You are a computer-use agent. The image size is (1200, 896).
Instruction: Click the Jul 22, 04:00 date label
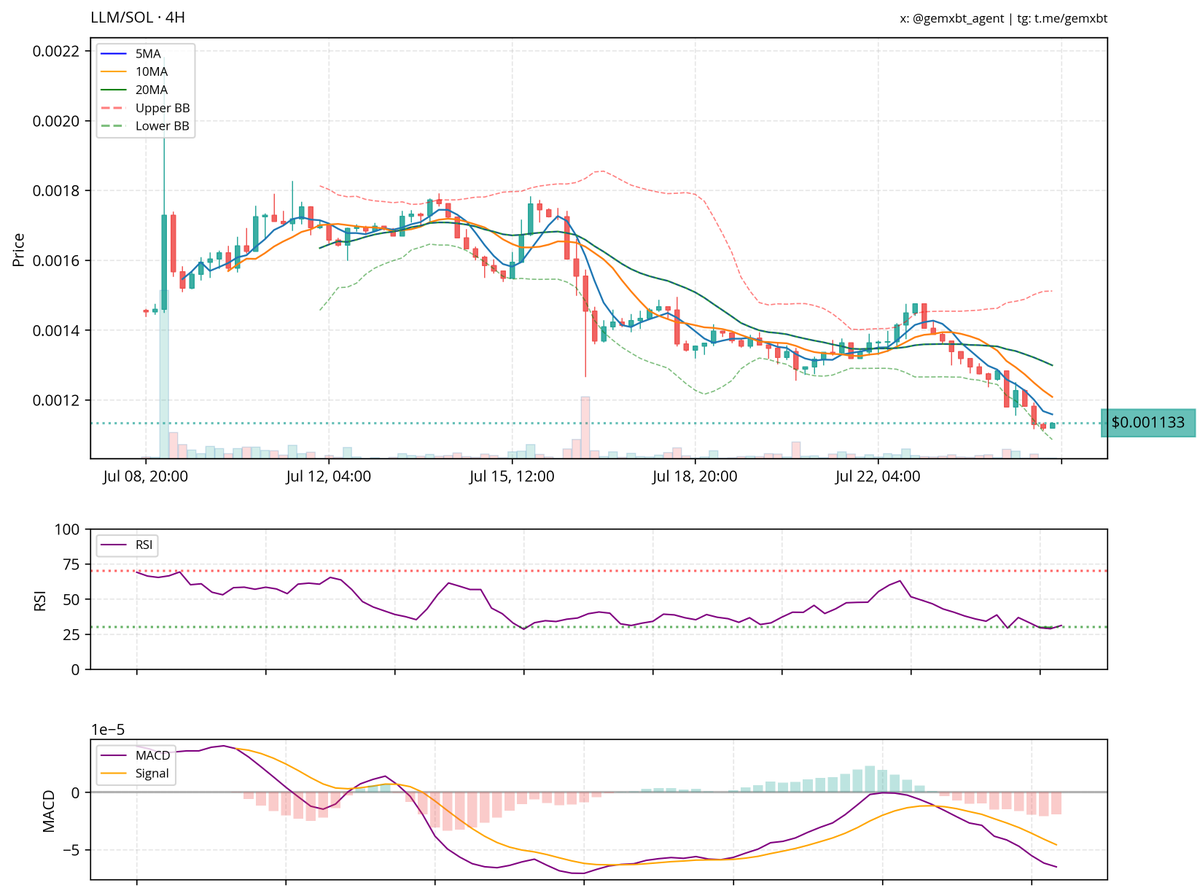[877, 476]
